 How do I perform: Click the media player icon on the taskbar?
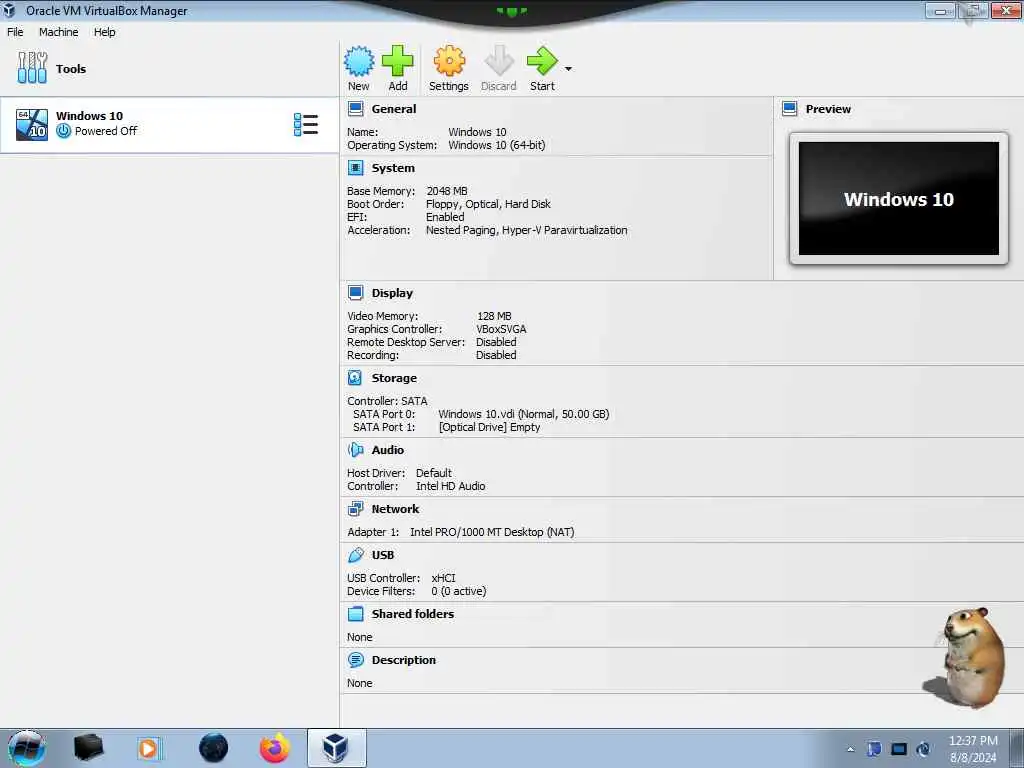coord(150,748)
